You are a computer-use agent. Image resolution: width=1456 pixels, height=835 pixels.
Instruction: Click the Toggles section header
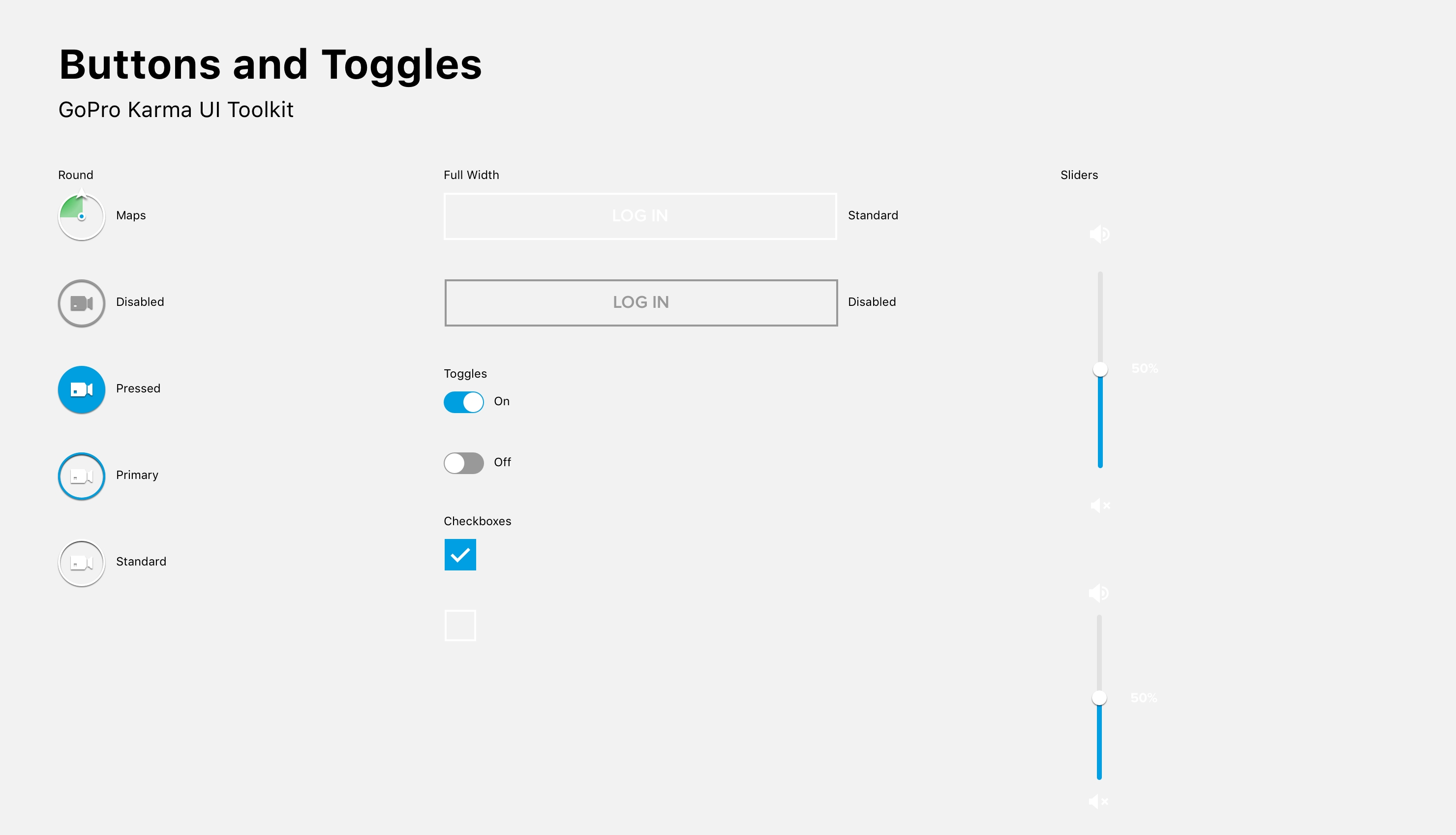click(x=465, y=374)
